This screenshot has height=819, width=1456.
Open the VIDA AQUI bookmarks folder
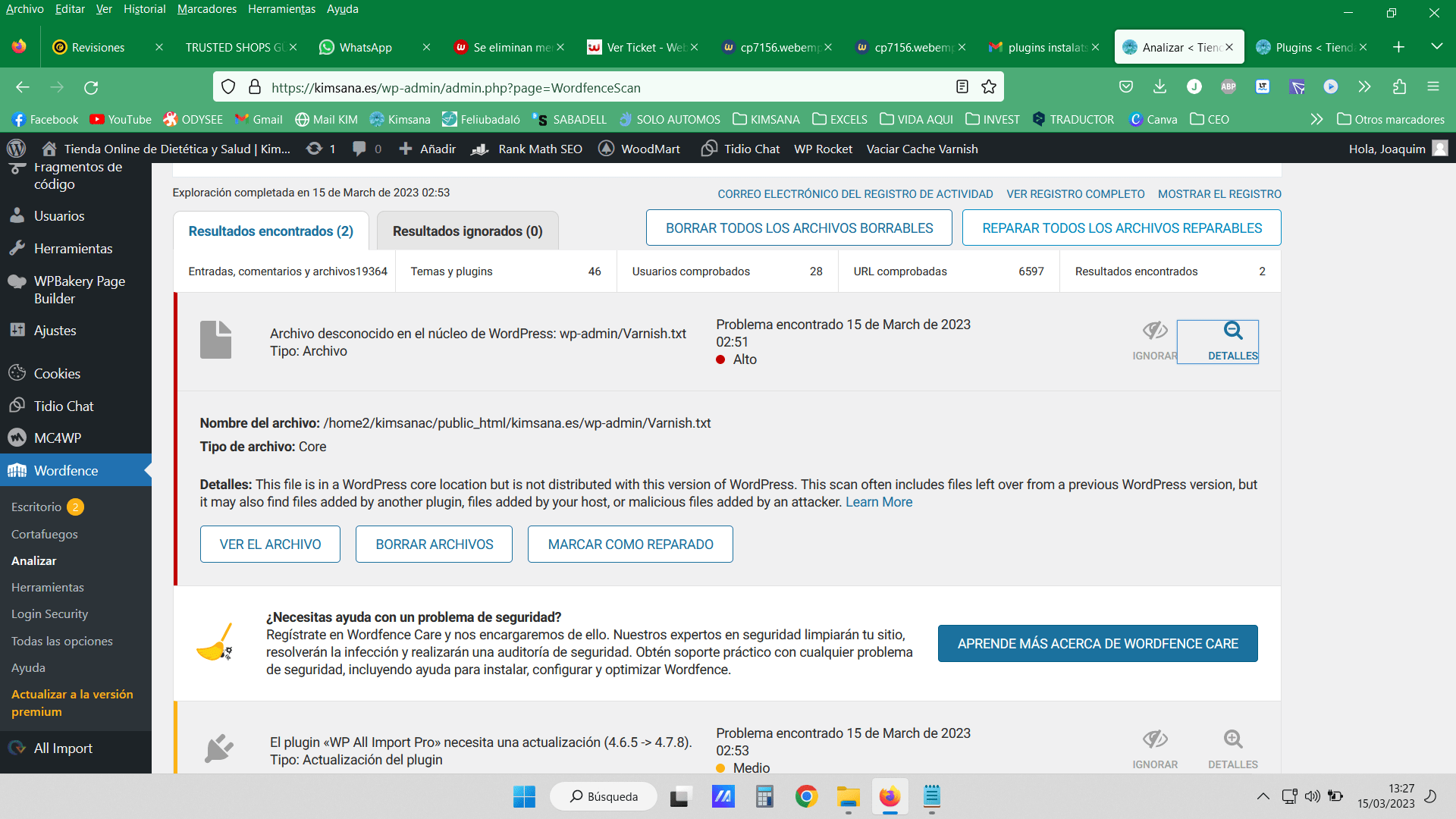click(916, 119)
